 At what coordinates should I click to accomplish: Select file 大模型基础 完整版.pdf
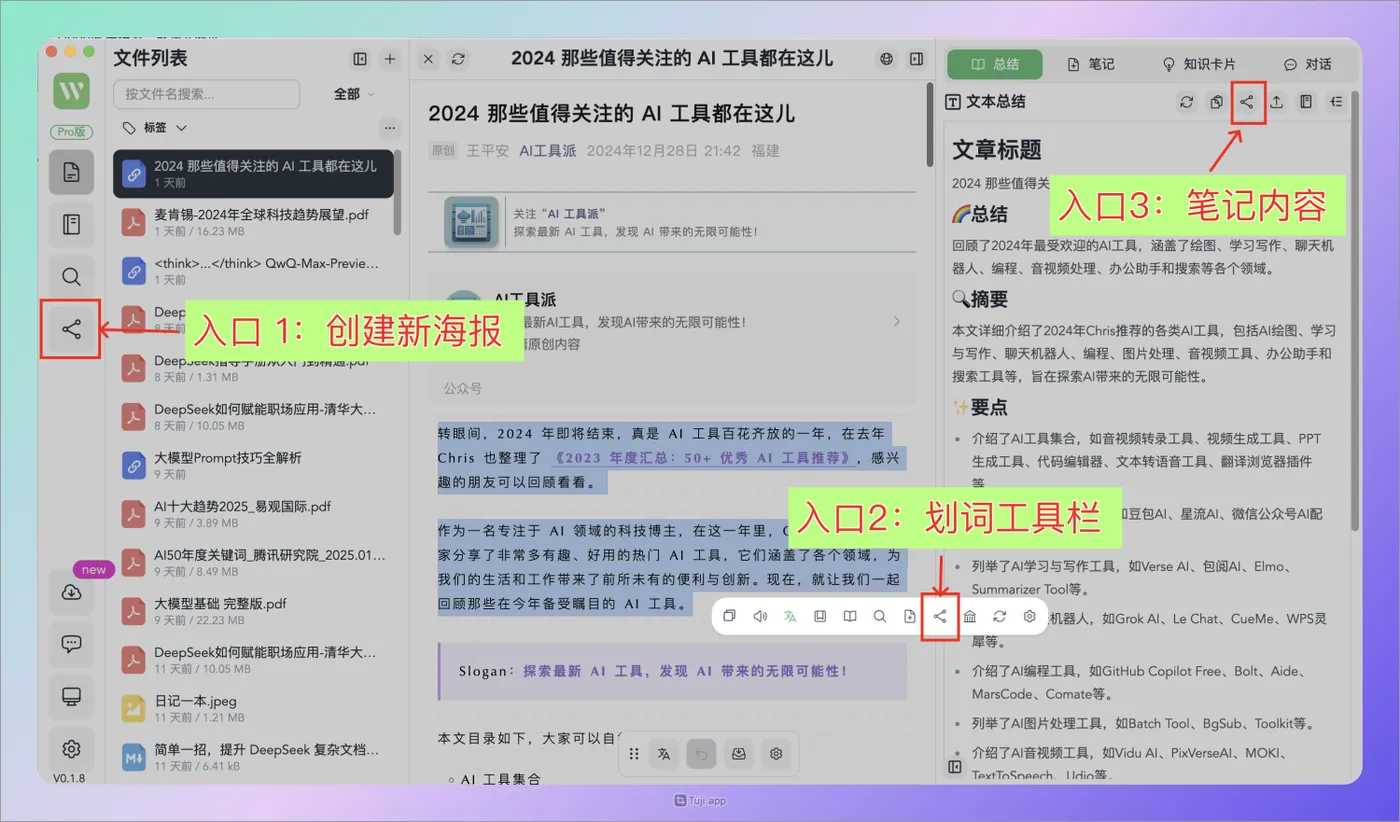[254, 611]
